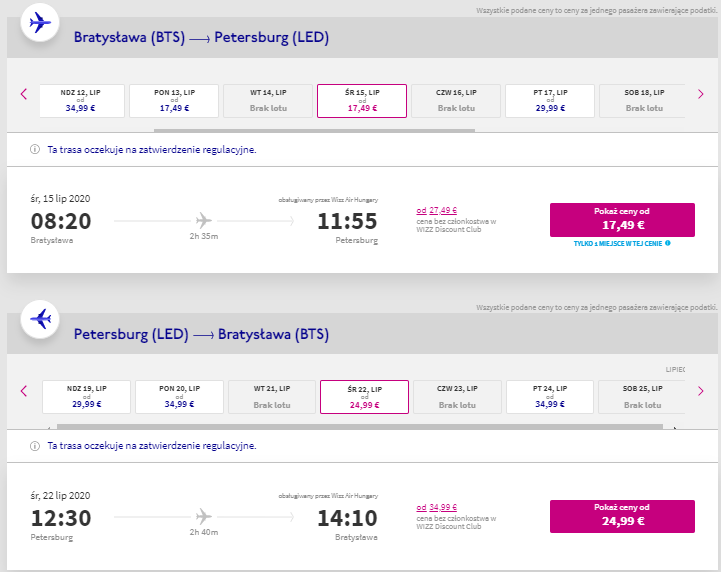Show prices from 17,49 € outbound
The image size is (721, 572).
(622, 220)
